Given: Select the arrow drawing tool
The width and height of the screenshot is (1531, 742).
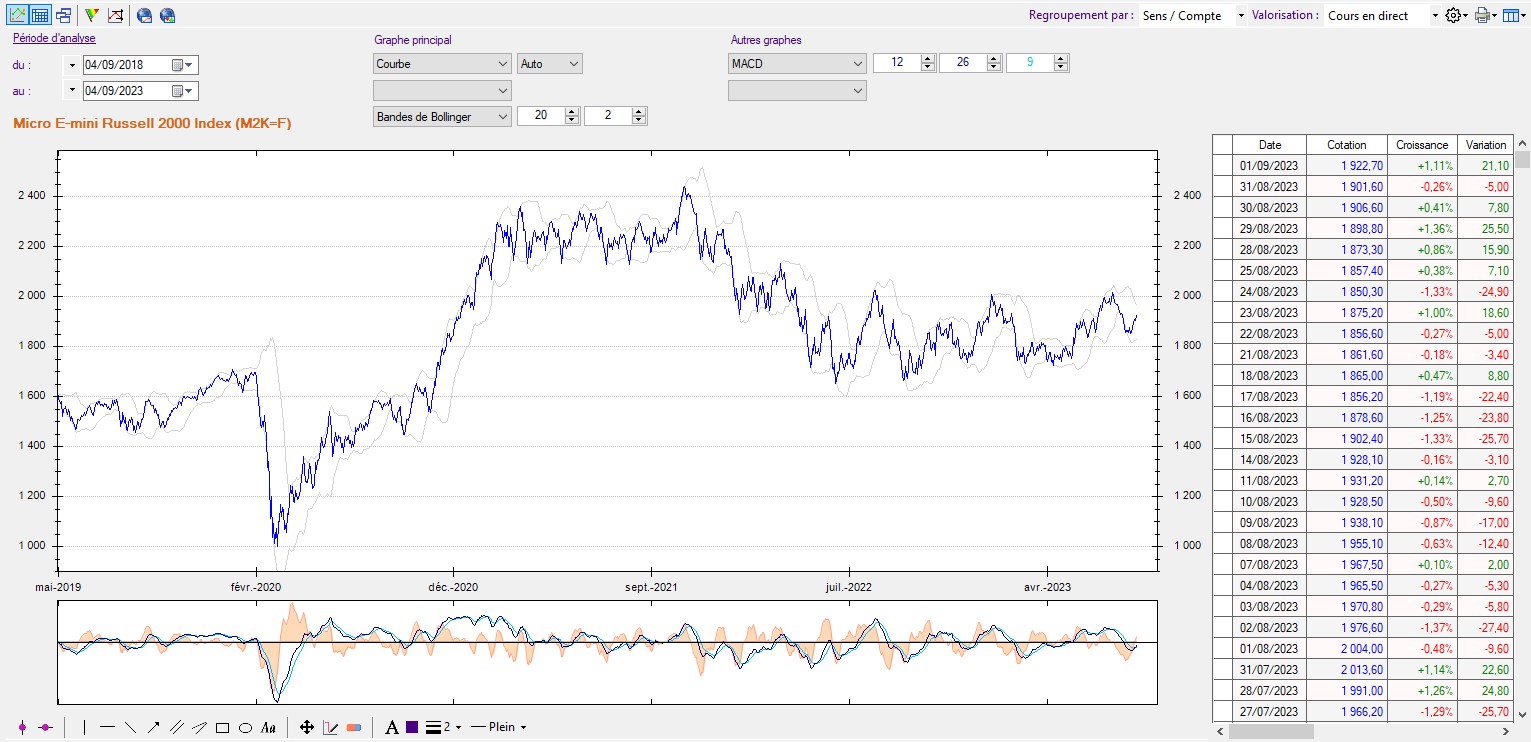Looking at the screenshot, I should click(153, 728).
